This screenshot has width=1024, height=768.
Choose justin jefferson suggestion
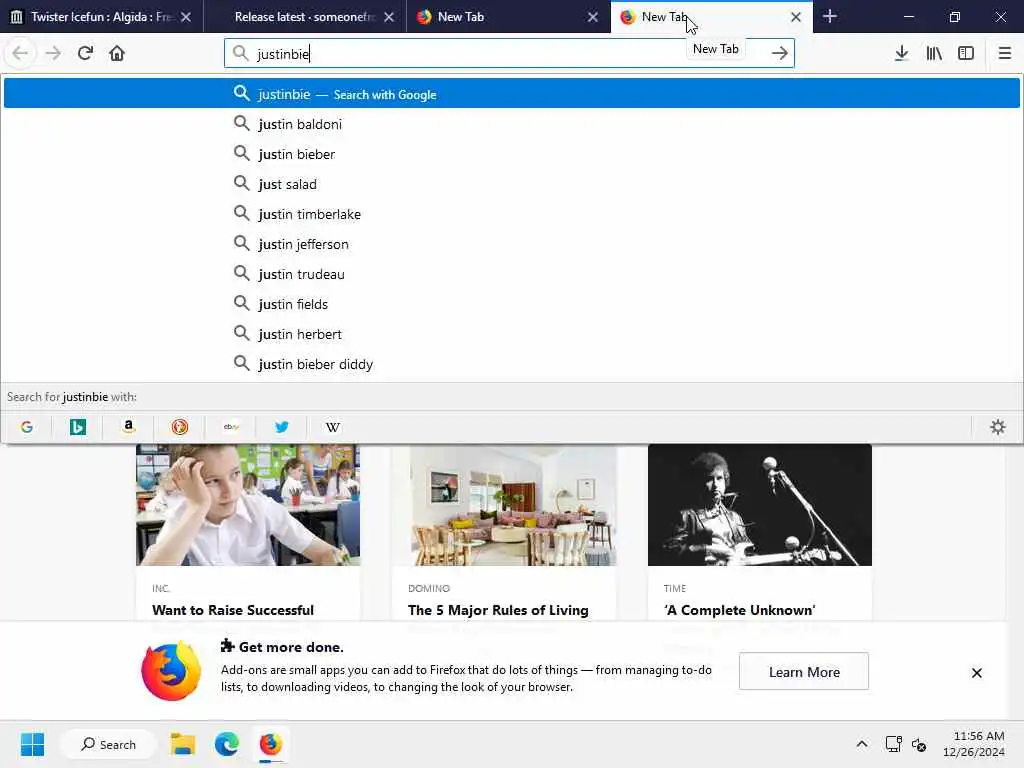[x=511, y=244]
